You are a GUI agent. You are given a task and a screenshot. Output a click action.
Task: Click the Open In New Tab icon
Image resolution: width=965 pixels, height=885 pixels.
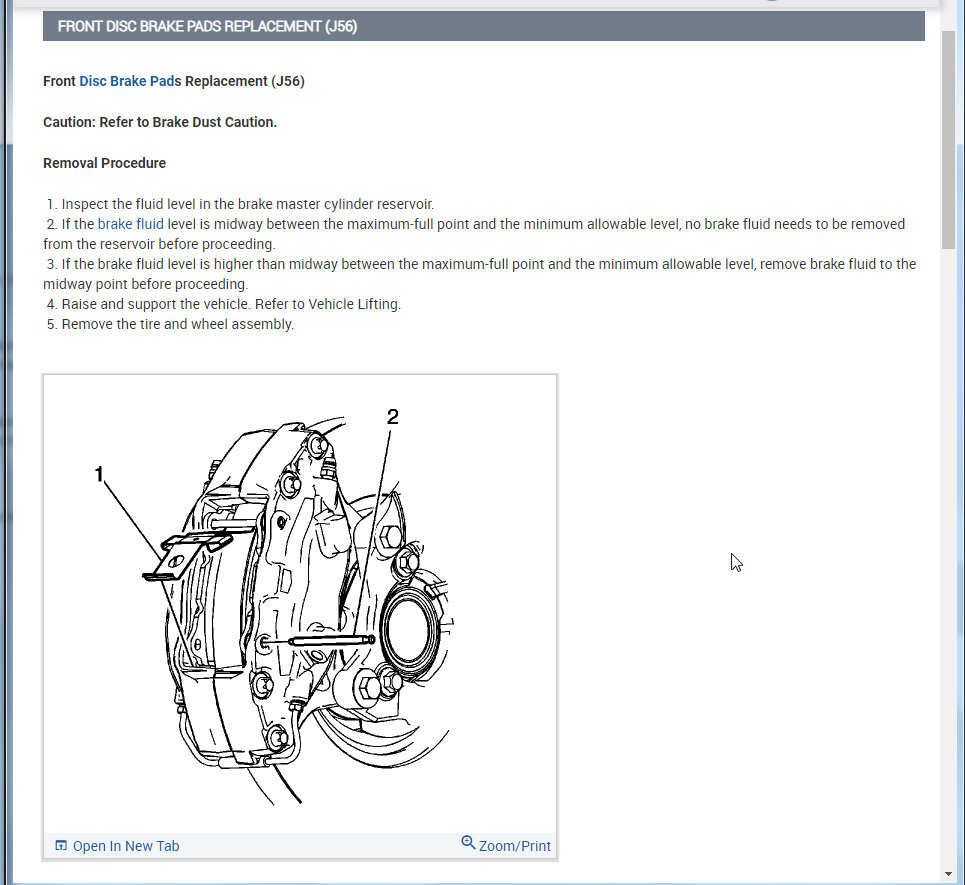click(x=61, y=846)
